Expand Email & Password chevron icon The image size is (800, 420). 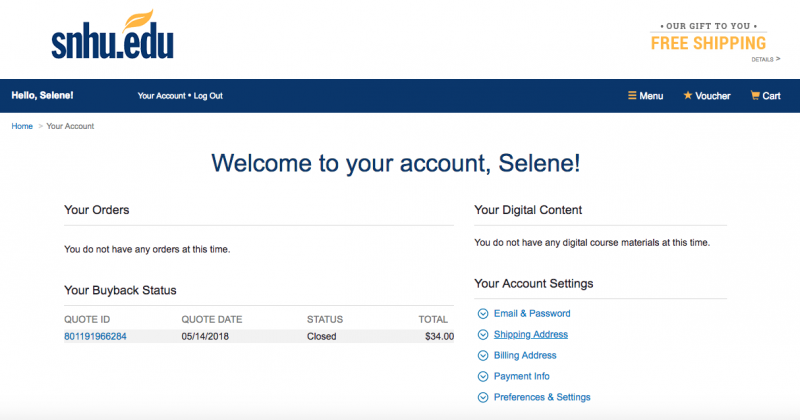tap(483, 314)
